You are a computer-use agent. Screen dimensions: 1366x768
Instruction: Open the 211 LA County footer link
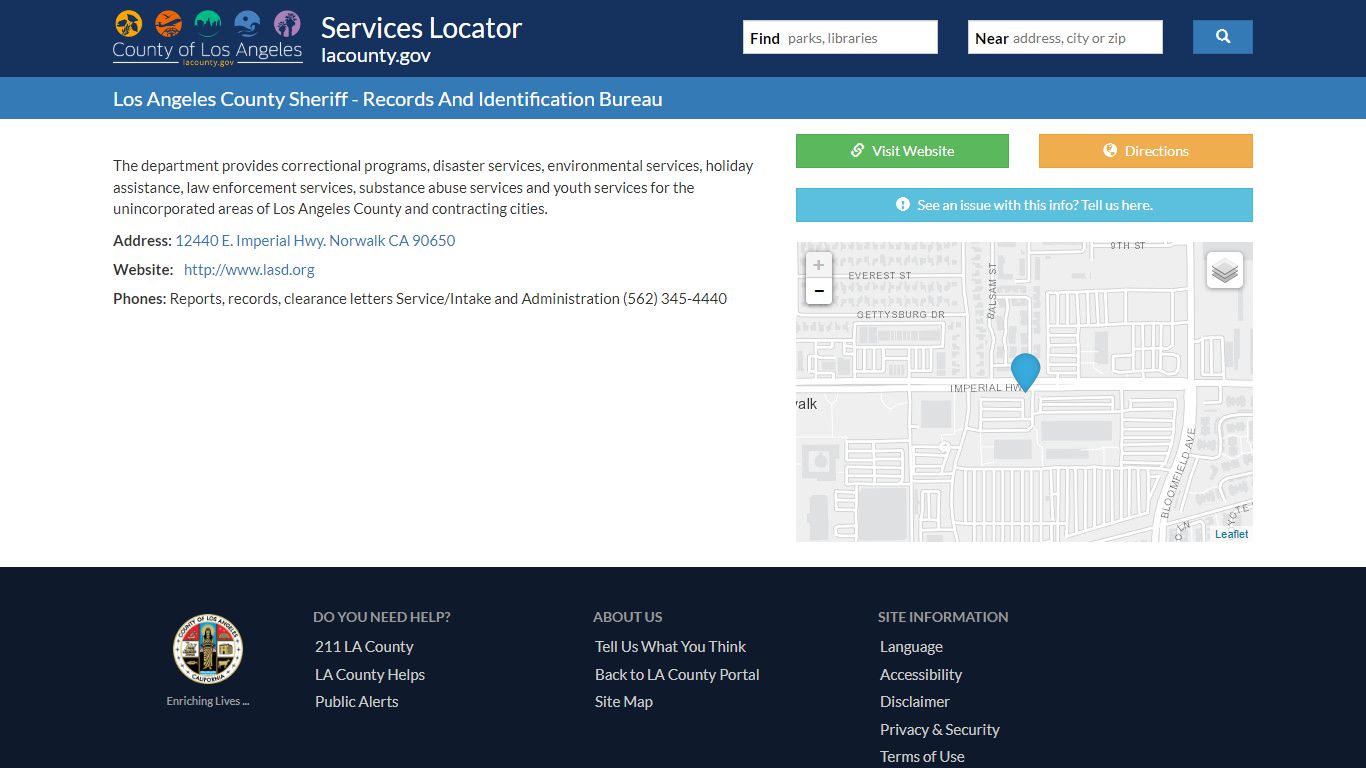click(364, 647)
